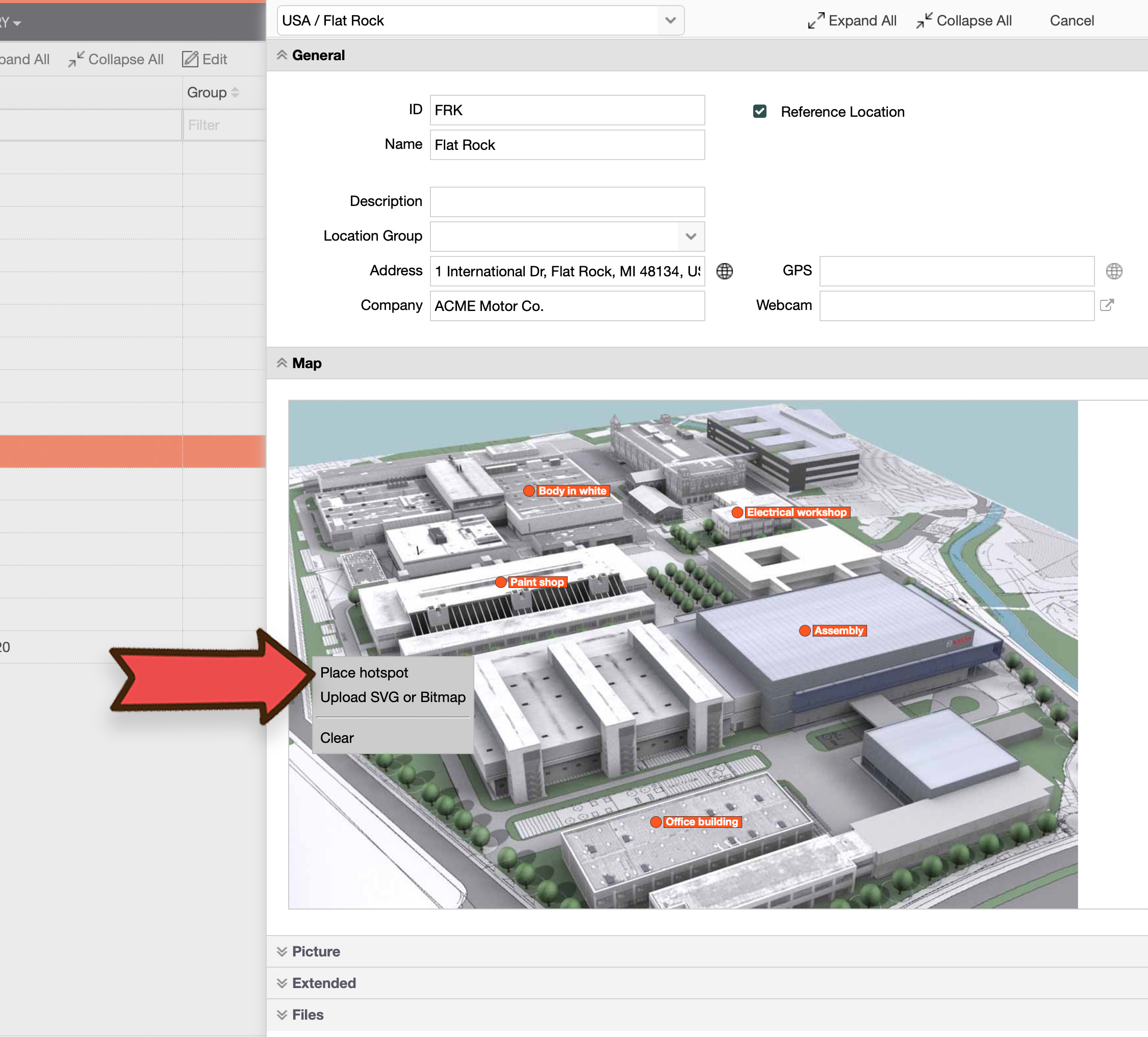Image resolution: width=1148 pixels, height=1037 pixels.
Task: Expand the Extended section
Action: (x=282, y=983)
